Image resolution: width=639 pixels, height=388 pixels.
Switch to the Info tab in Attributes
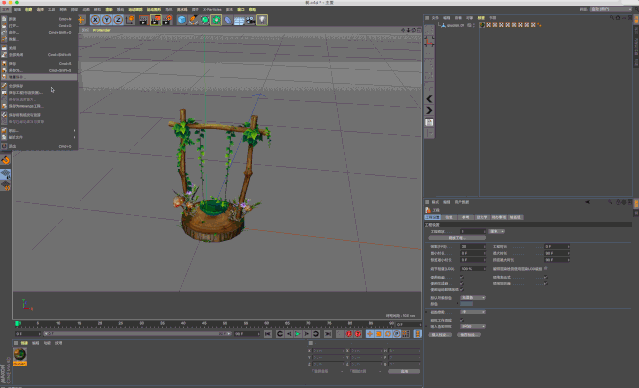[x=449, y=217]
